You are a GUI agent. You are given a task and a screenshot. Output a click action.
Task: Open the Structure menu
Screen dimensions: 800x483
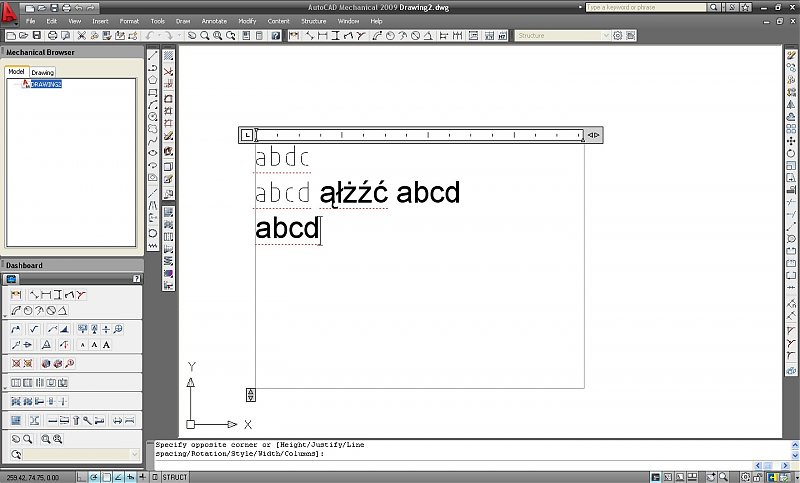tap(314, 21)
